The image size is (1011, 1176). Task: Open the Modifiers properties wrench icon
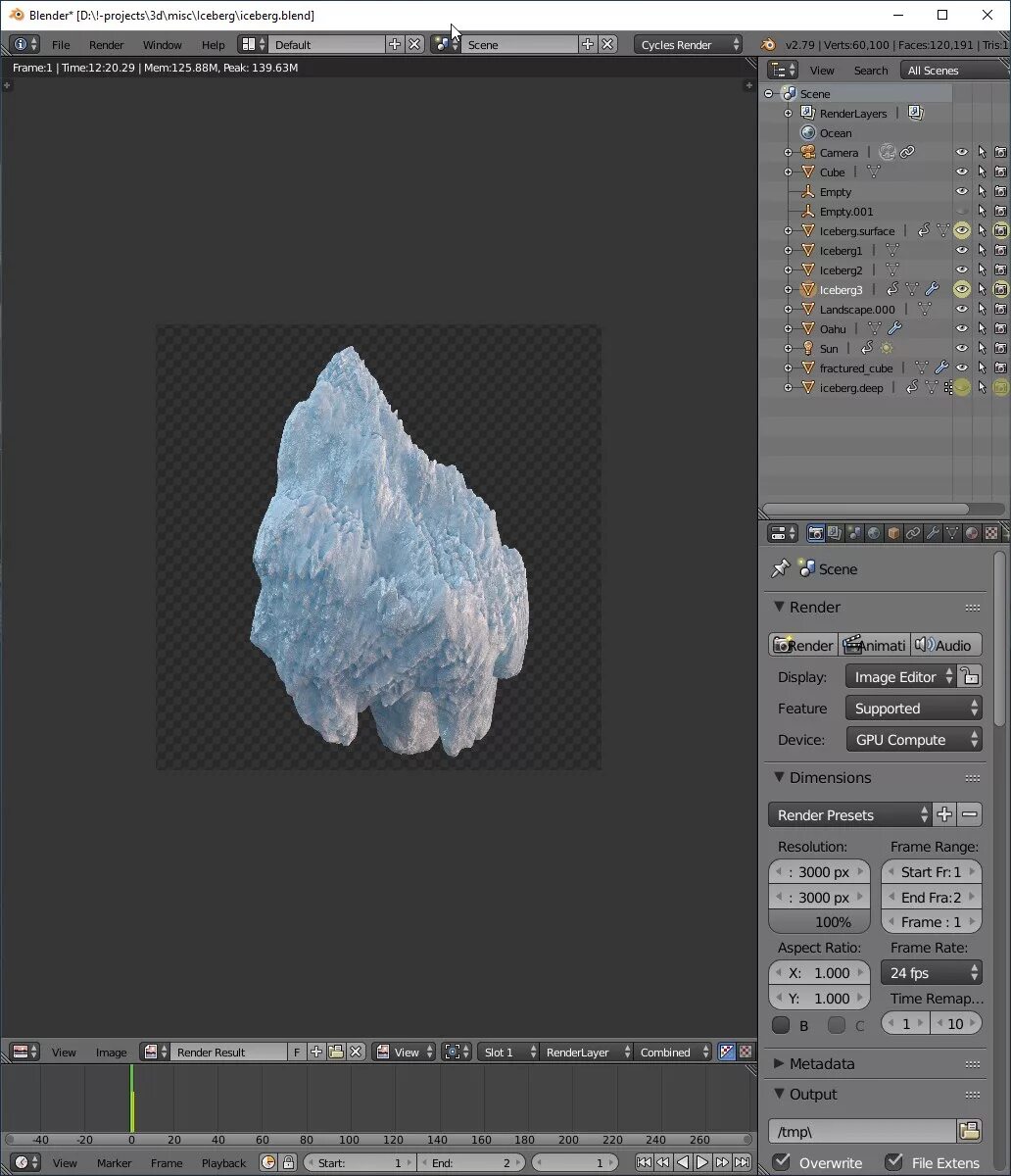[x=933, y=532]
